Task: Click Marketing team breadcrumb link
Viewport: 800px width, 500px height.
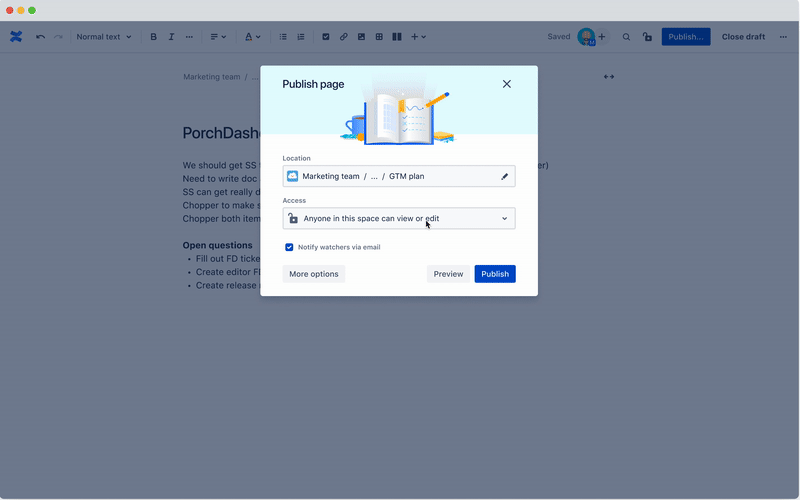Action: tap(212, 77)
